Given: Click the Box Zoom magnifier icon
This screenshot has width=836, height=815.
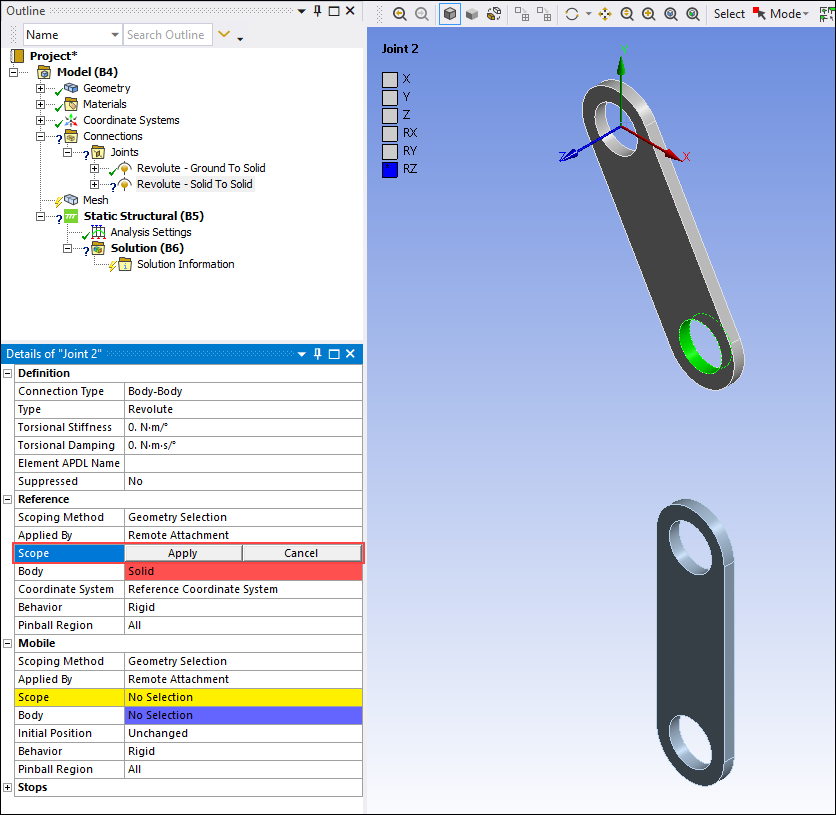Looking at the screenshot, I should tap(648, 14).
